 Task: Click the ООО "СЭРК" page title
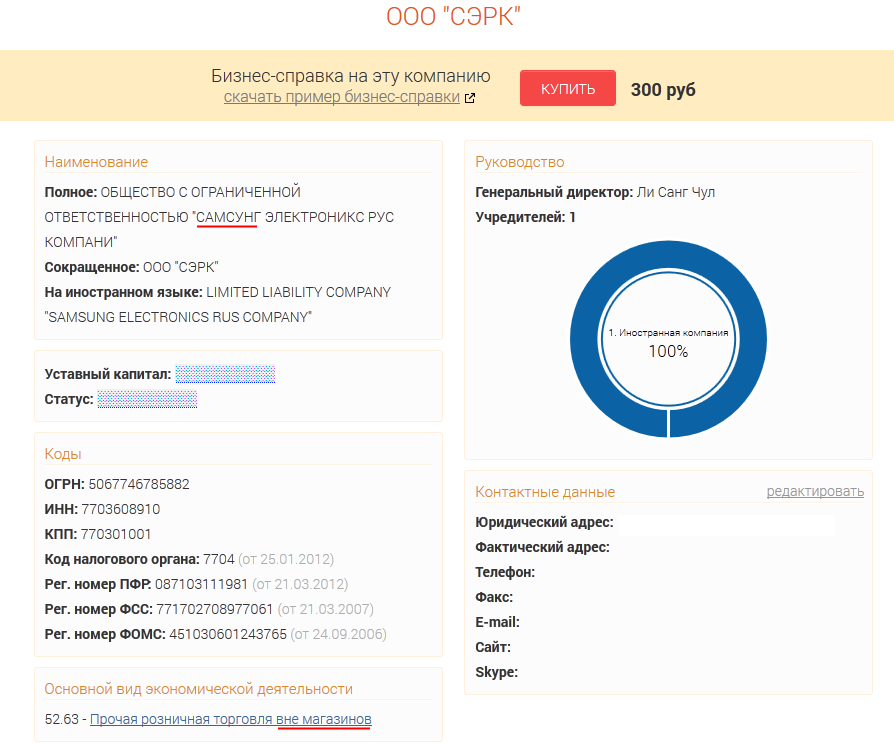coord(453,17)
